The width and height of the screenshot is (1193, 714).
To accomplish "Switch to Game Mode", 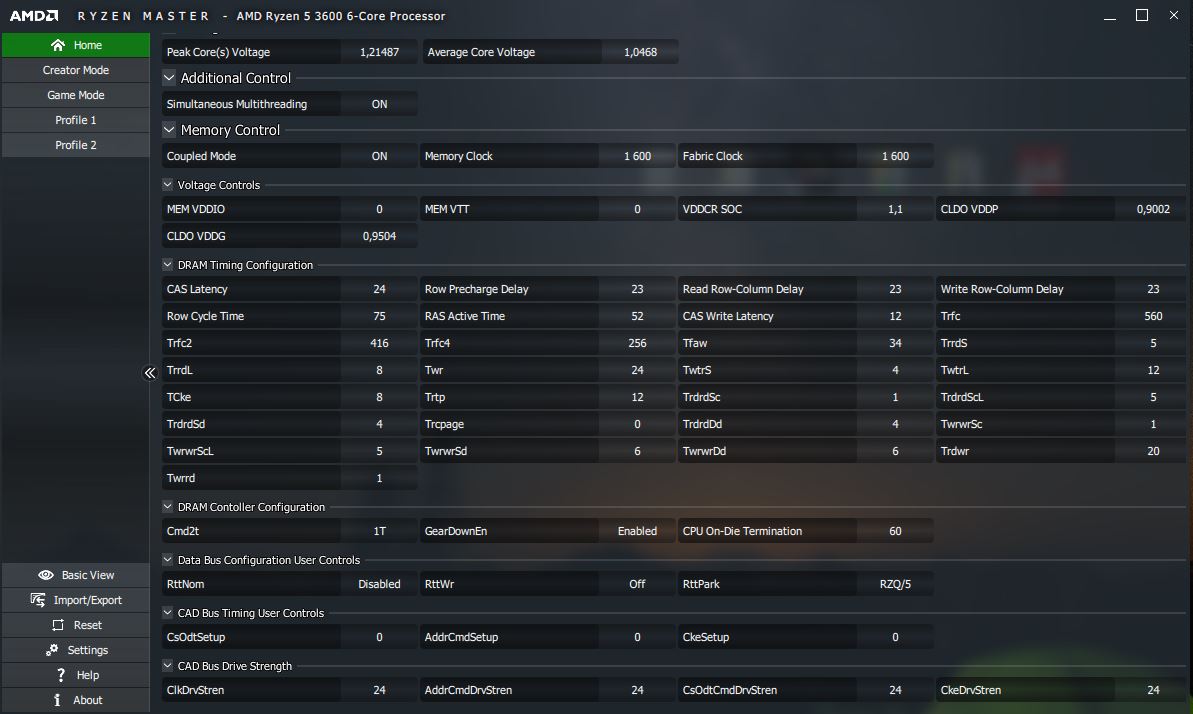I will (76, 95).
